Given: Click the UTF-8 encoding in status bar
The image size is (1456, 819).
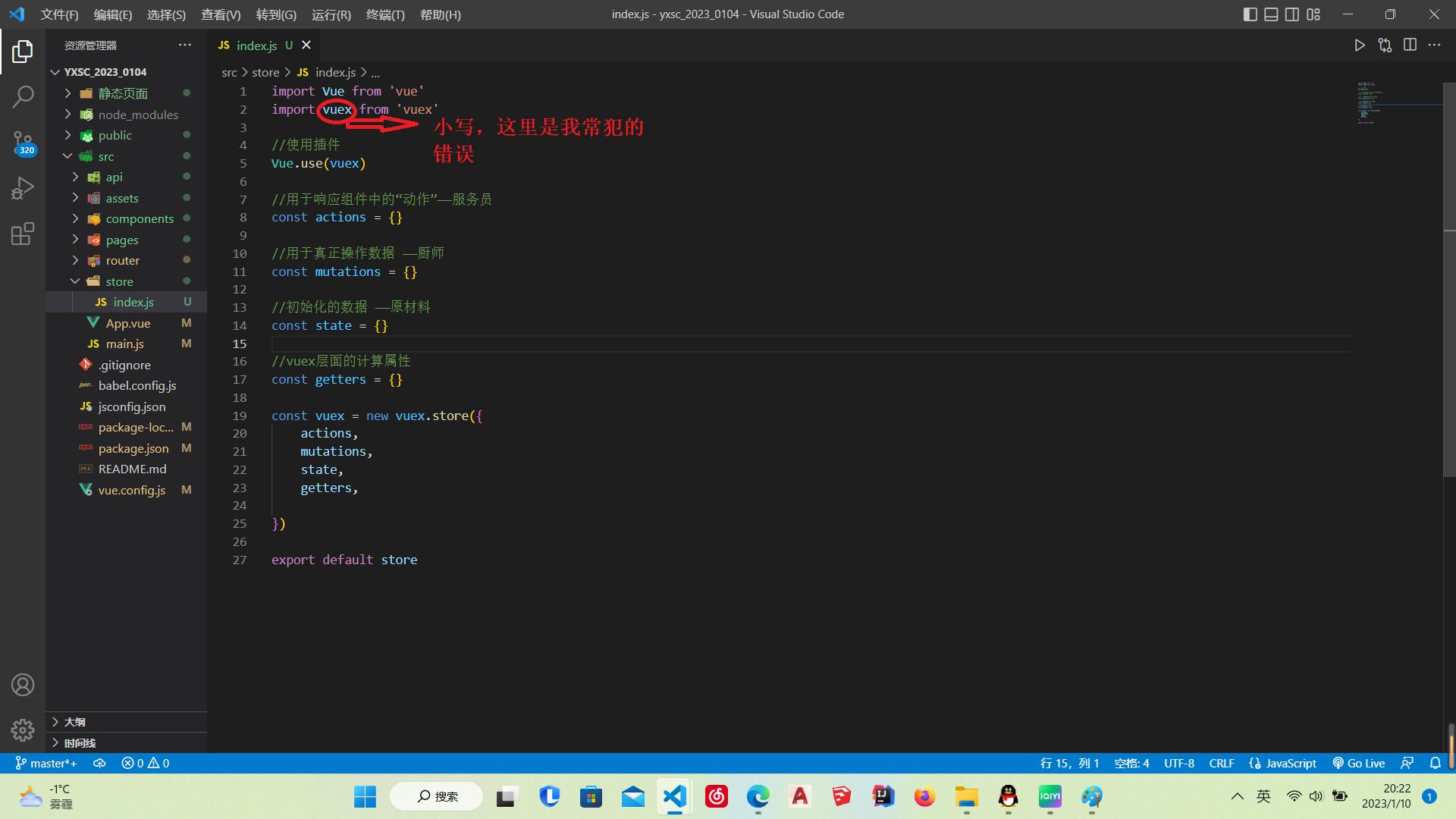Looking at the screenshot, I should coord(1178,763).
